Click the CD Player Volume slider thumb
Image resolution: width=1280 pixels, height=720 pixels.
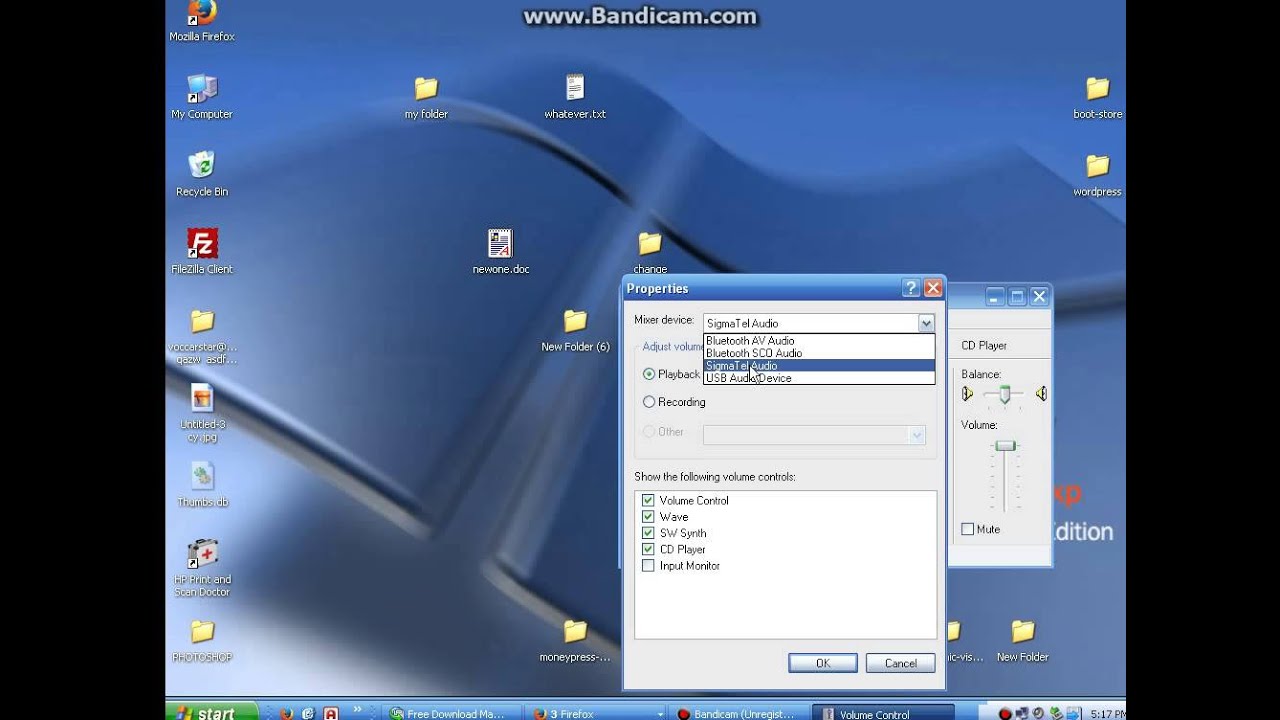click(1005, 445)
